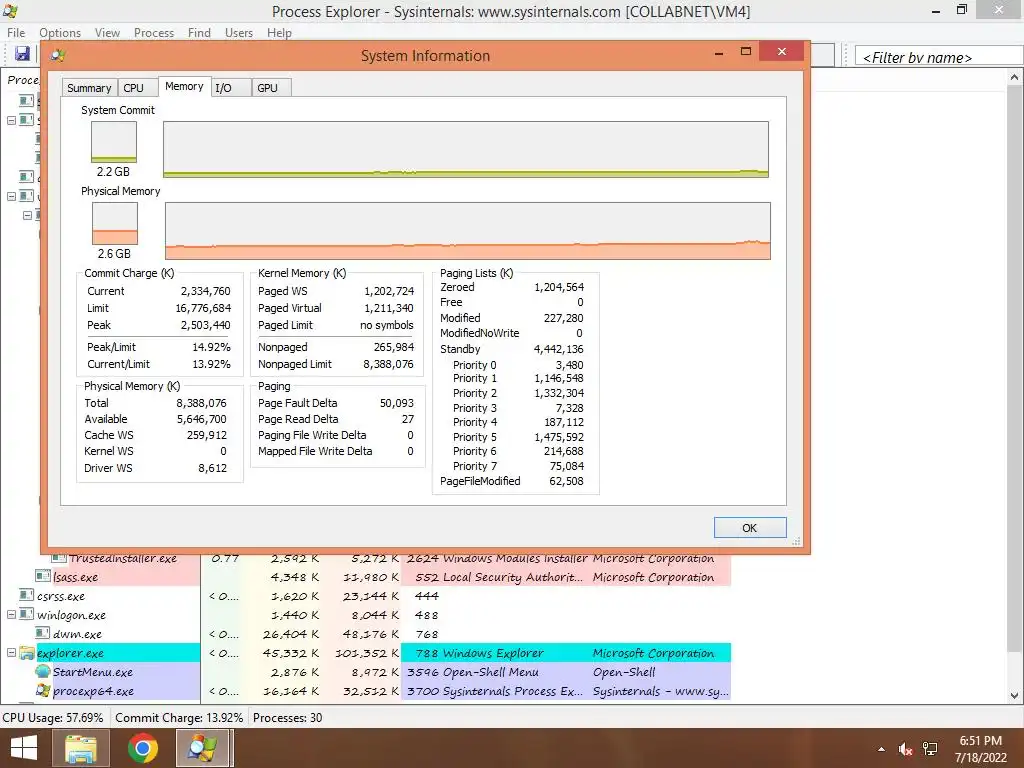Select the explorer.exe process row

click(x=366, y=652)
